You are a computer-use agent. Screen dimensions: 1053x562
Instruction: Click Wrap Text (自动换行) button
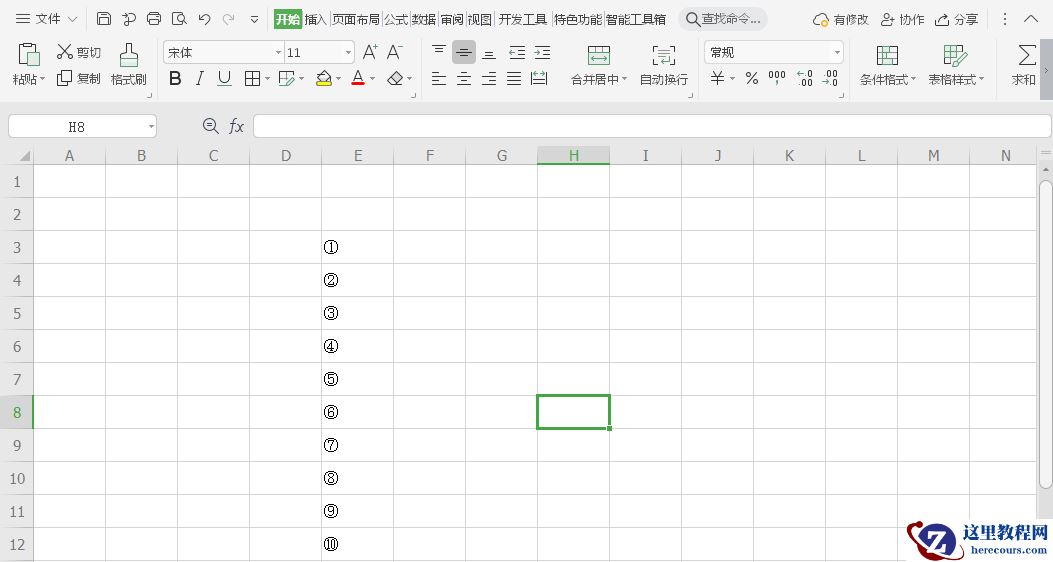[663, 65]
